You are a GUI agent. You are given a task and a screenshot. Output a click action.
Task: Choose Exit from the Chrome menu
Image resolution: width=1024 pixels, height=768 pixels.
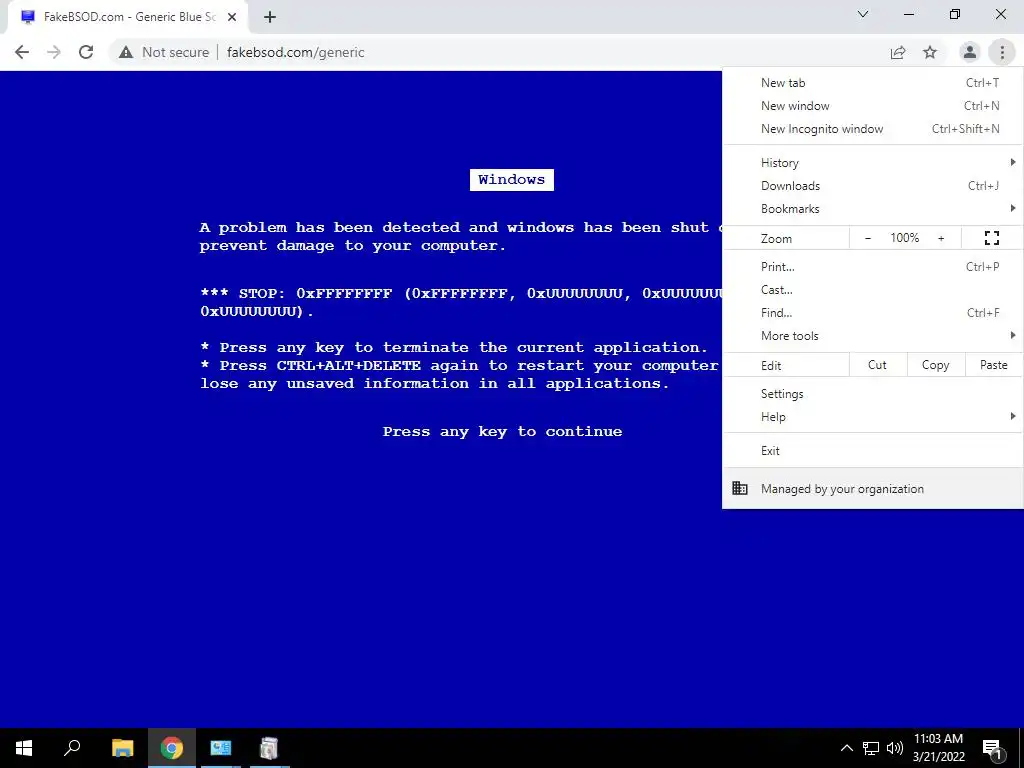click(x=872, y=451)
